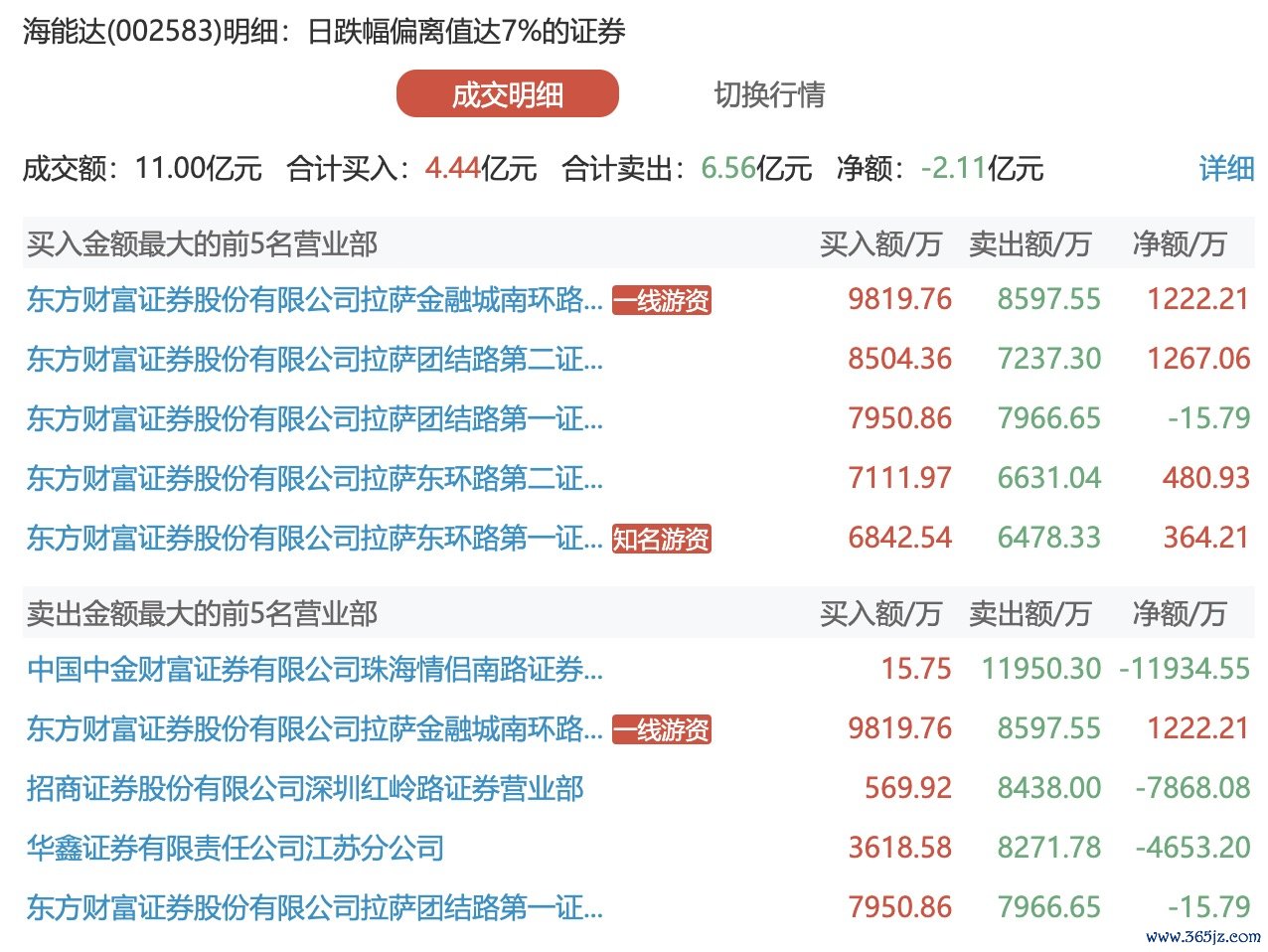This screenshot has height=952, width=1268.
Task: Click 买入额/万 header in top buyers table
Action: [x=879, y=244]
